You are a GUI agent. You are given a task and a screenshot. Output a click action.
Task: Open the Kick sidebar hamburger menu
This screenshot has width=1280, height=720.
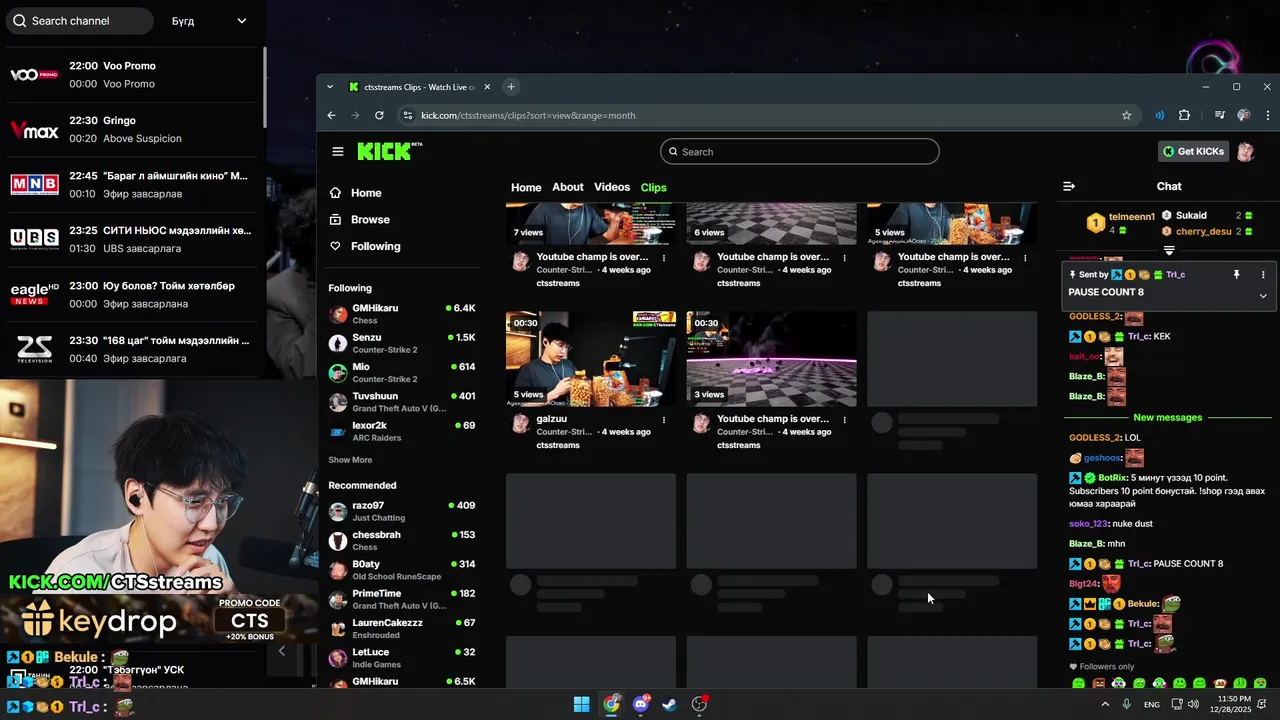[338, 152]
